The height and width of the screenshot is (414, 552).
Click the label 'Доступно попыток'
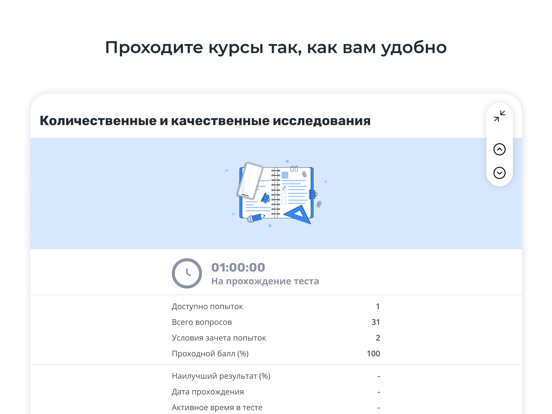point(207,307)
